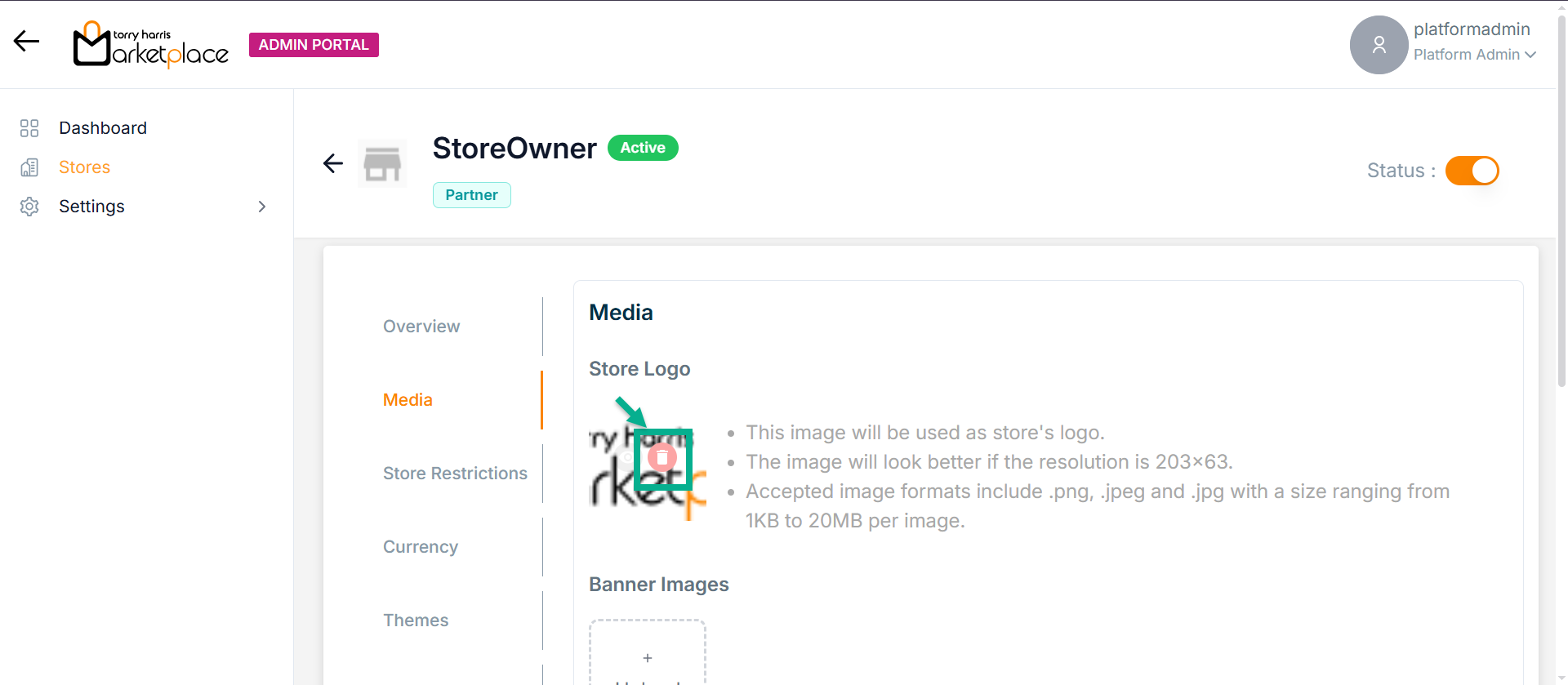Click the Partner tag

(x=471, y=195)
